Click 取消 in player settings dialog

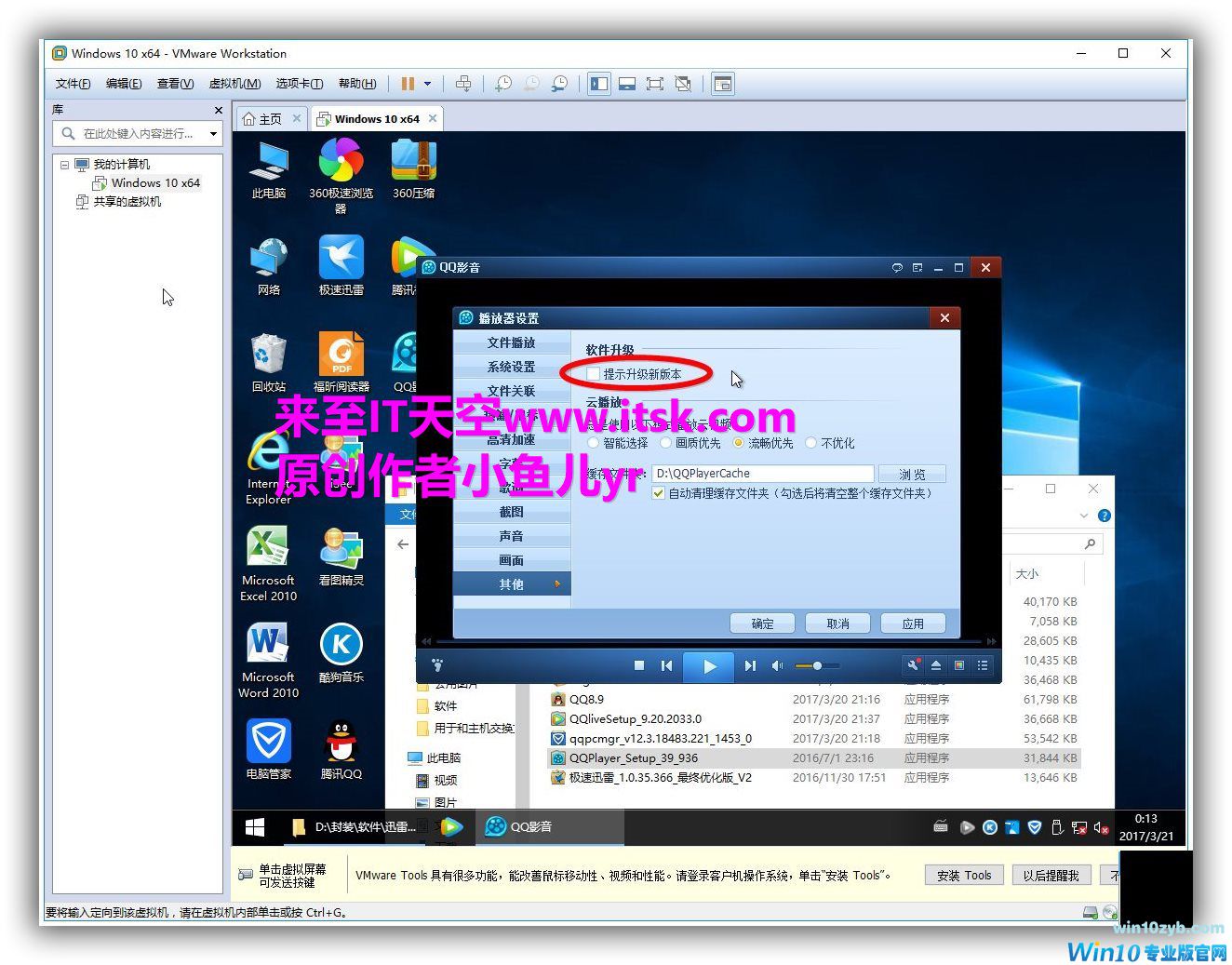pyautogui.click(x=837, y=623)
